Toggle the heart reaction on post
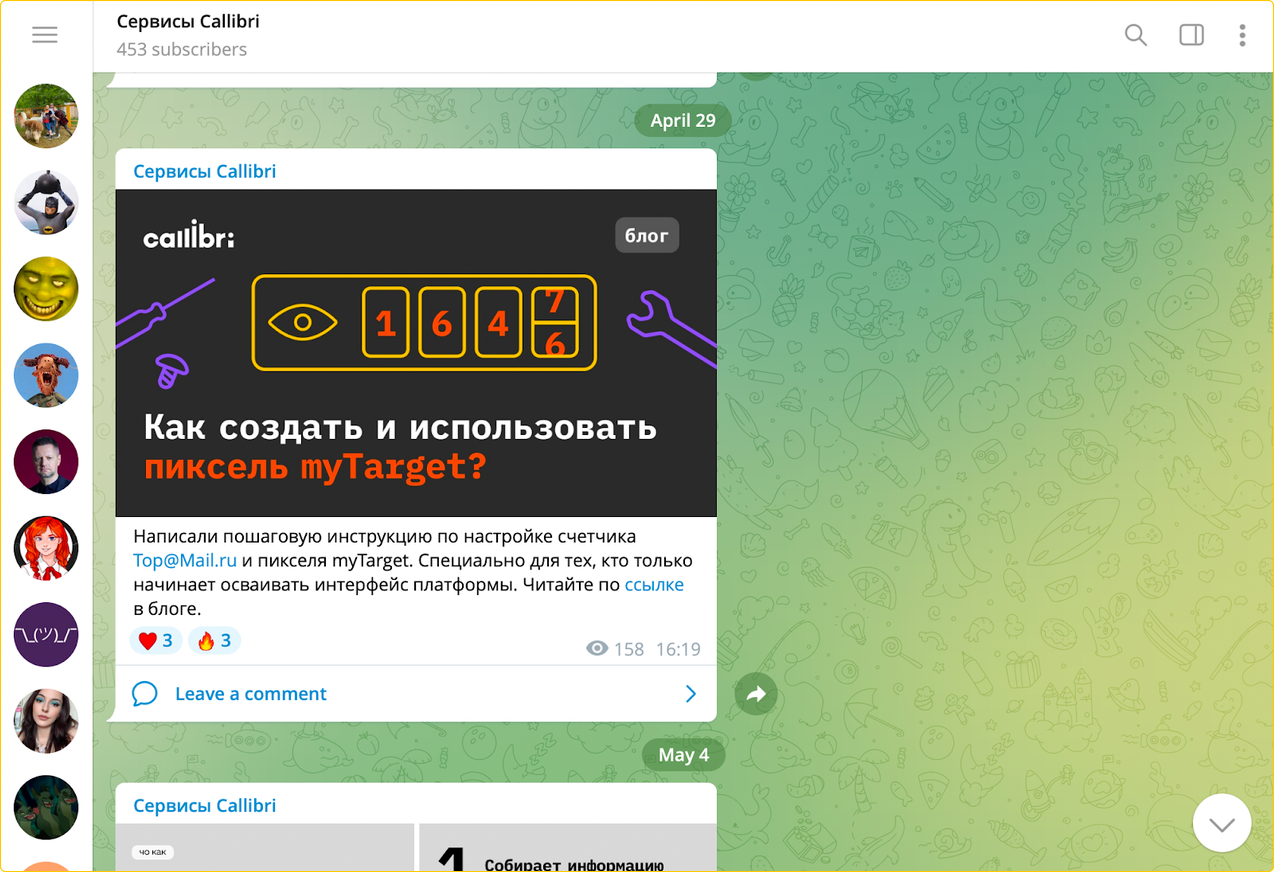 [x=156, y=641]
